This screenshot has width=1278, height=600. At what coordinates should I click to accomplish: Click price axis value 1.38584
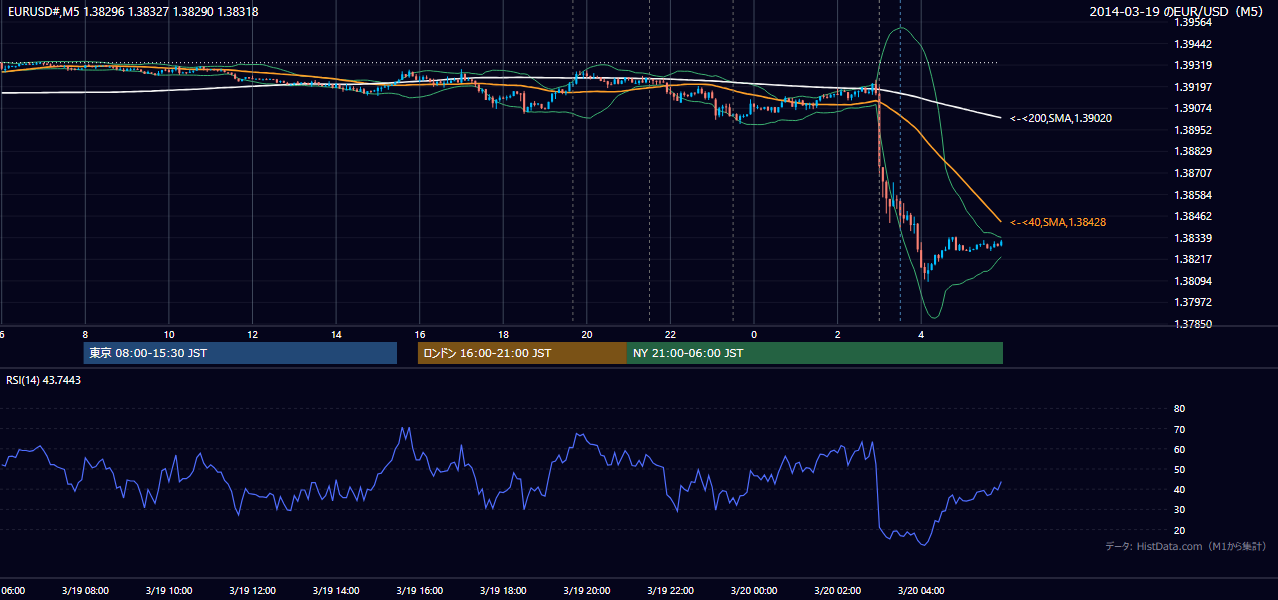1192,195
